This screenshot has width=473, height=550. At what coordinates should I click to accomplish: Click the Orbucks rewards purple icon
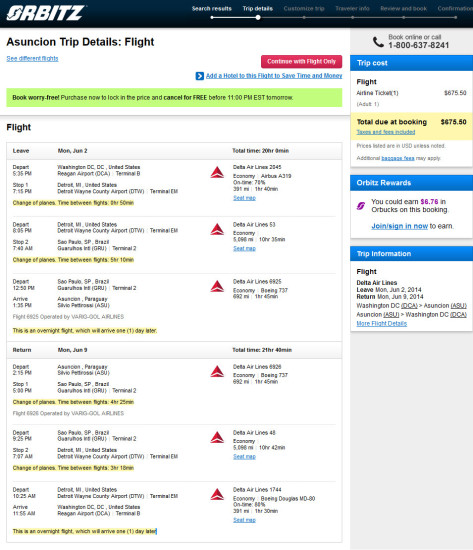[x=361, y=206]
